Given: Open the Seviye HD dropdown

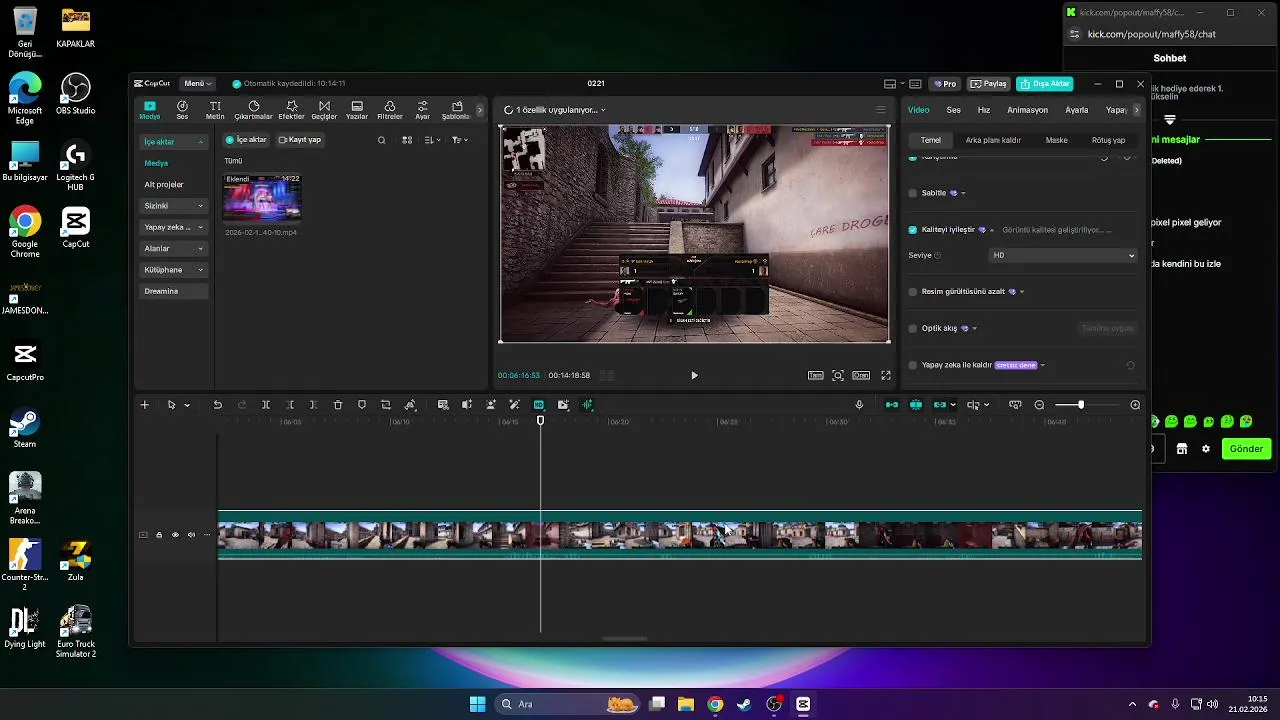Looking at the screenshot, I should click(x=1063, y=255).
